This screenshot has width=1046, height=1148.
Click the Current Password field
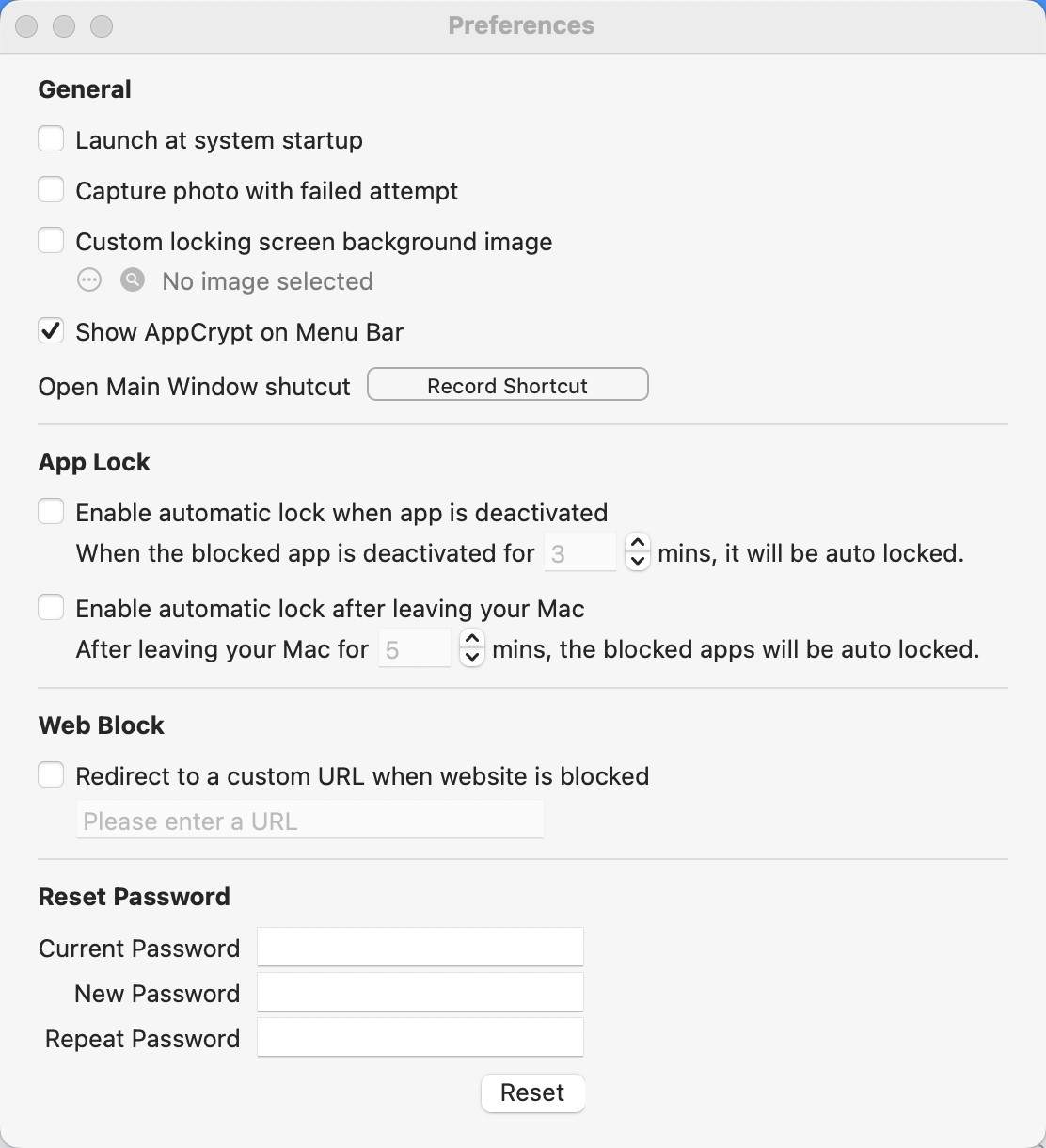(x=420, y=947)
